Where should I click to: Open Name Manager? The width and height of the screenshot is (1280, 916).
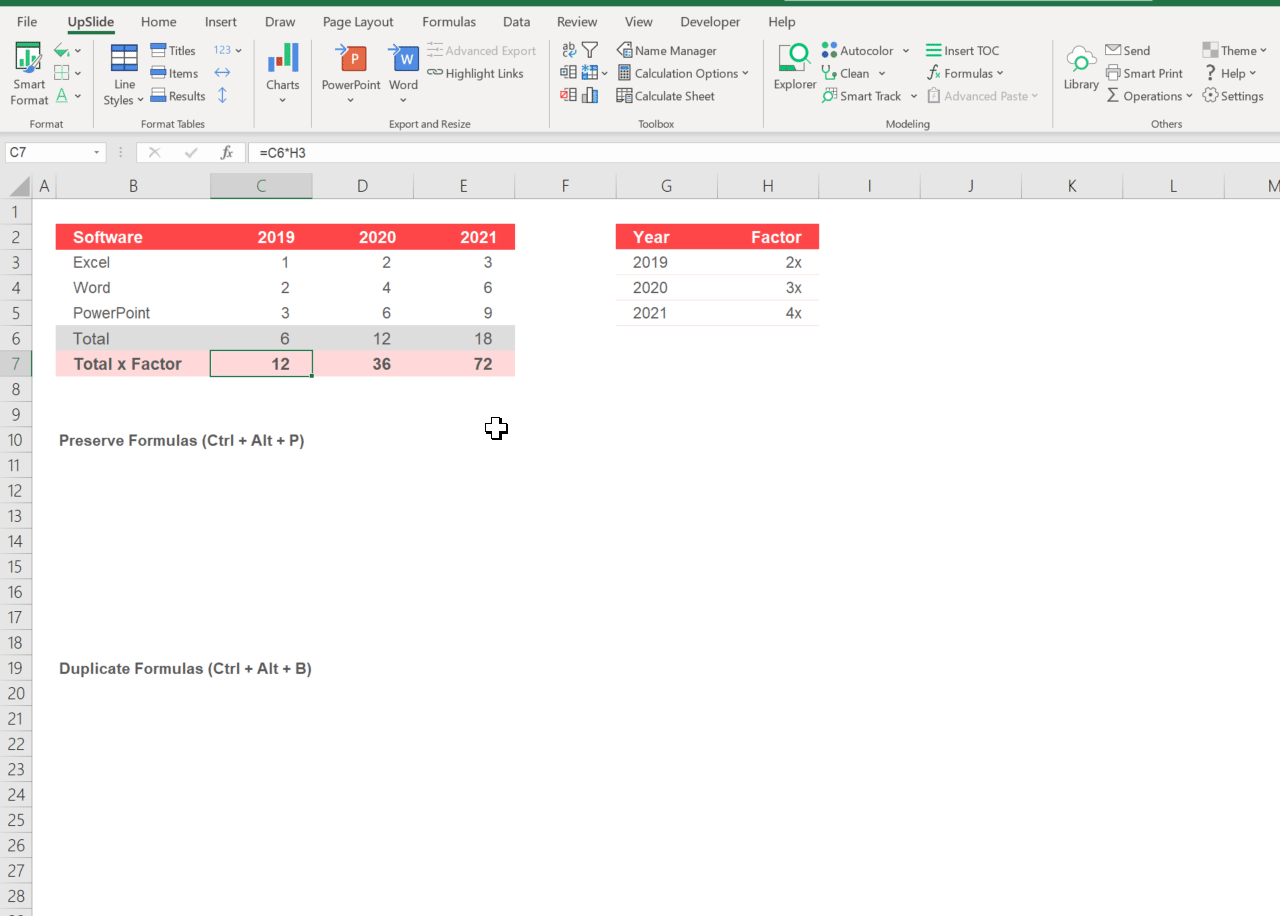667,51
